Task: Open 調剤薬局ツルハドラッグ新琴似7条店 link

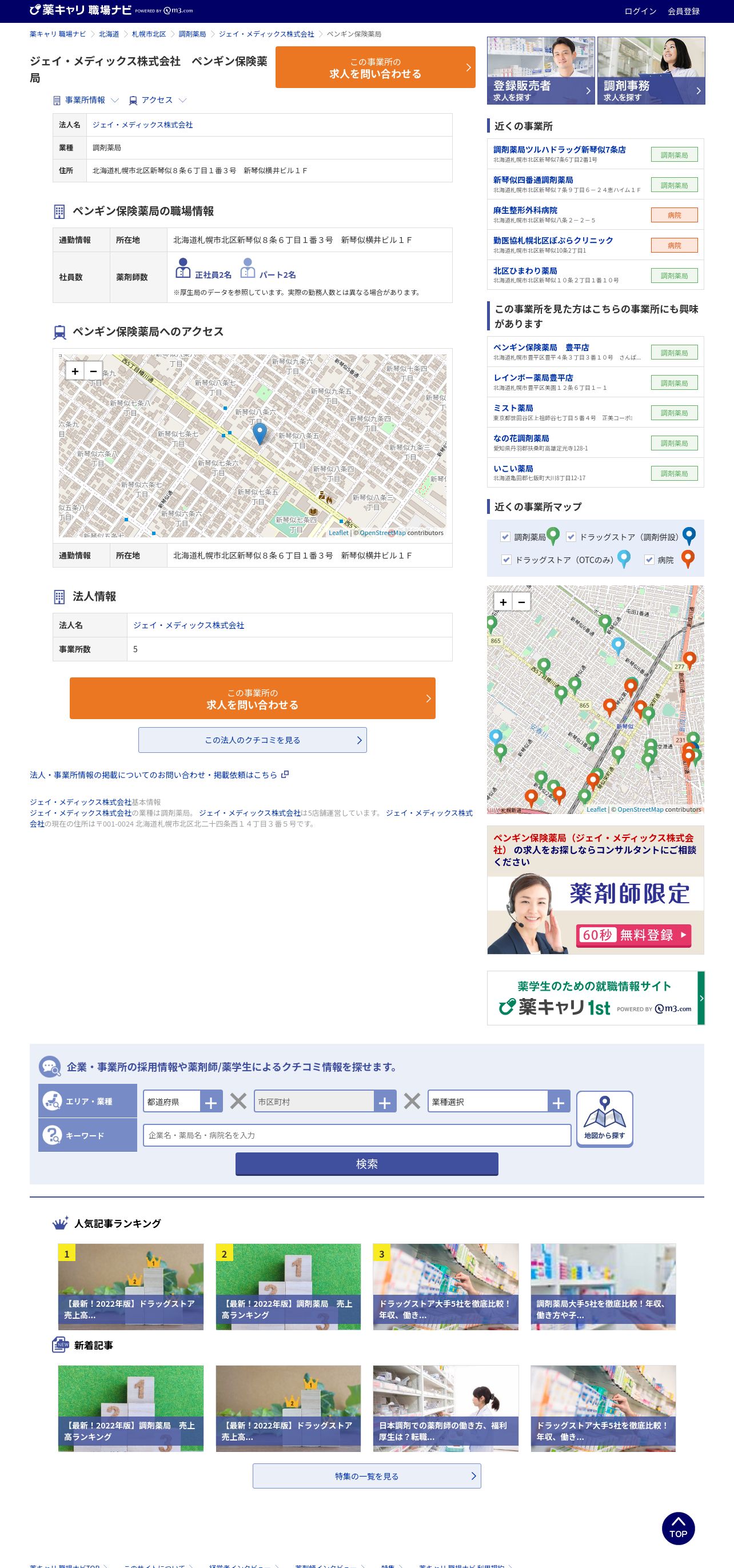Action: point(559,149)
